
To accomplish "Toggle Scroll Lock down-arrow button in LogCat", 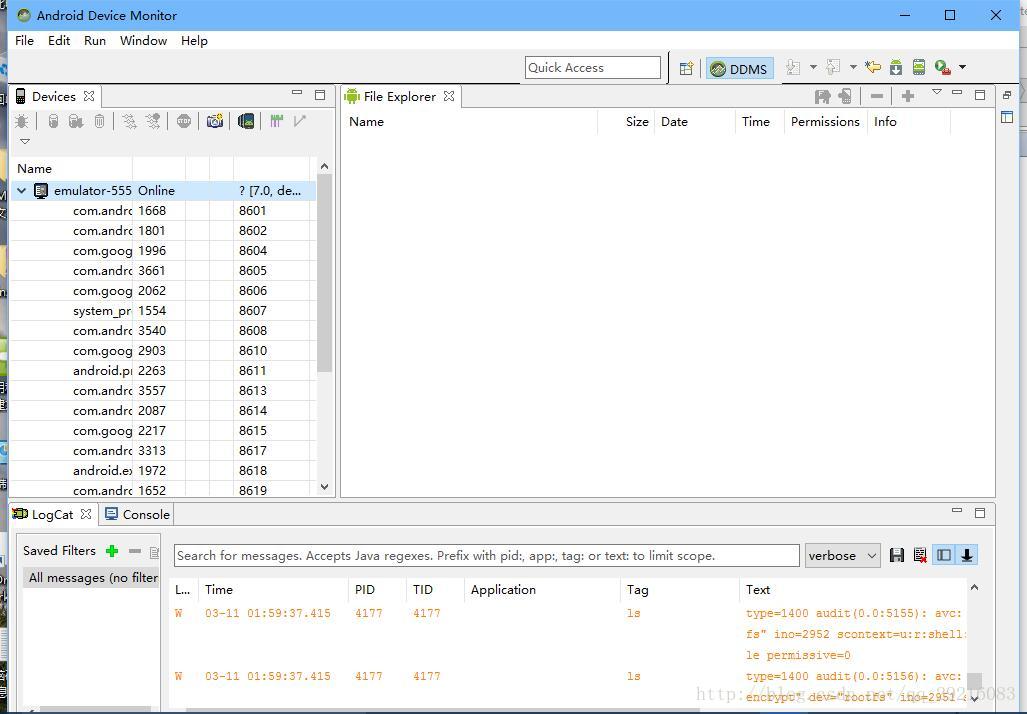I will coord(967,555).
